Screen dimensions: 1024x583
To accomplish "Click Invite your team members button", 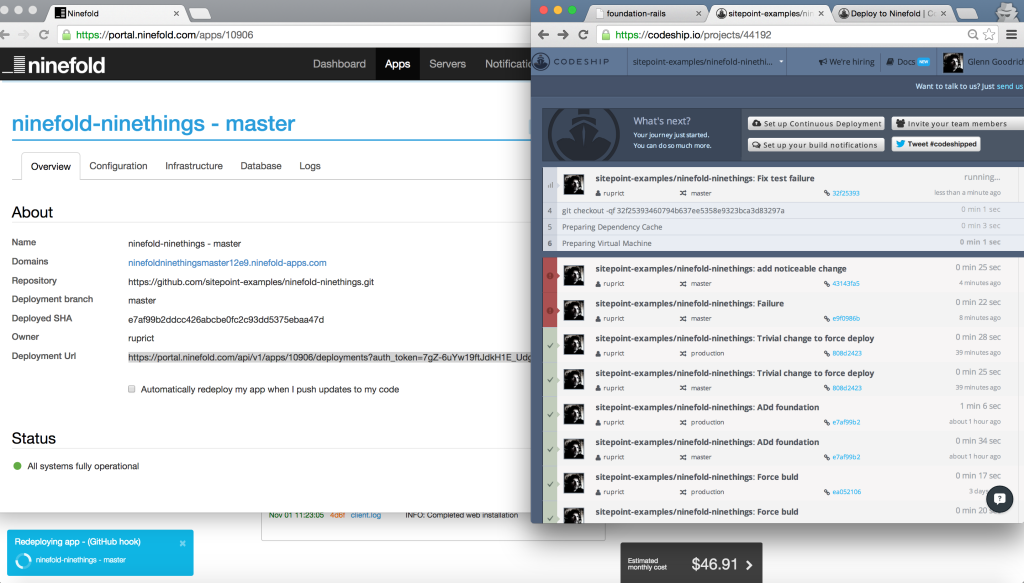I will (958, 123).
